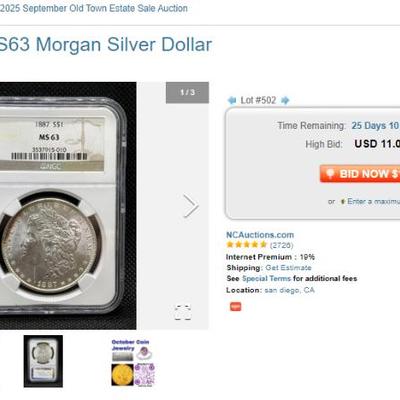The image size is (400, 400).
Task: Select the coin slab thumbnail image
Action: pos(43,361)
